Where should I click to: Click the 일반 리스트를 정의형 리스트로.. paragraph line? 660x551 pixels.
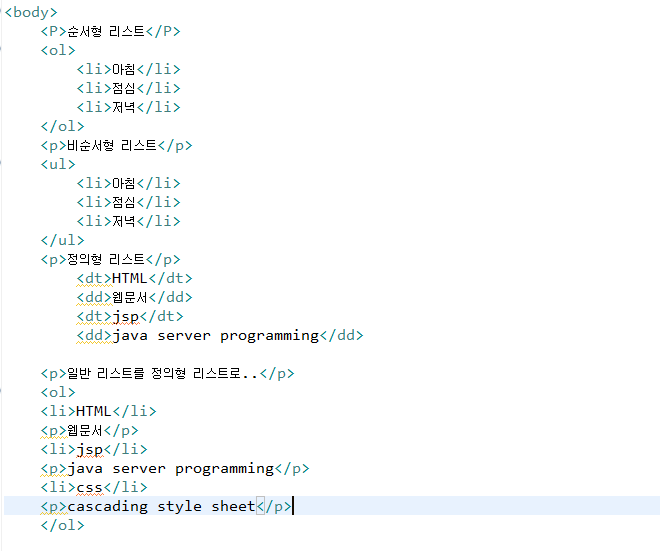click(x=167, y=373)
